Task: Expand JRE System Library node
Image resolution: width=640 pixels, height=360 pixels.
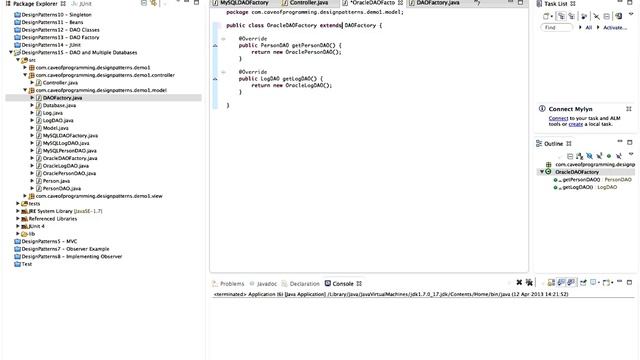Action: point(18,211)
